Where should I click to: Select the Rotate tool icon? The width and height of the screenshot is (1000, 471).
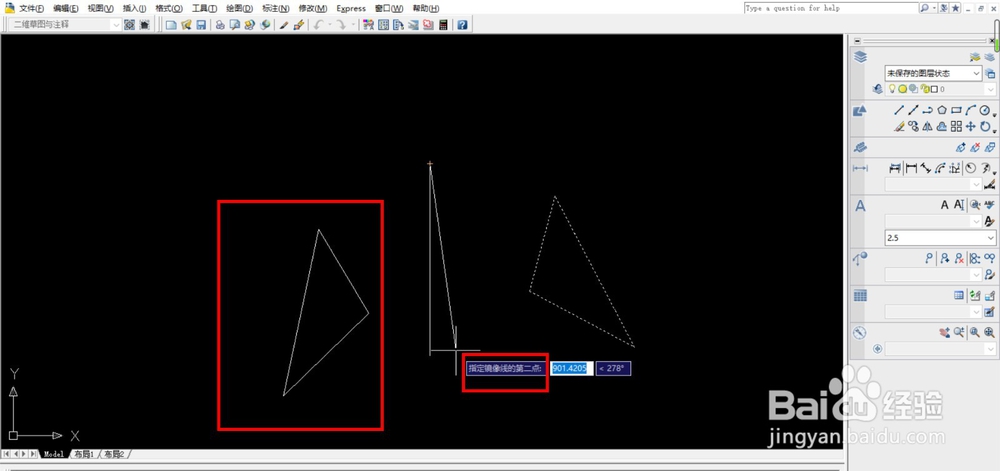coord(985,126)
